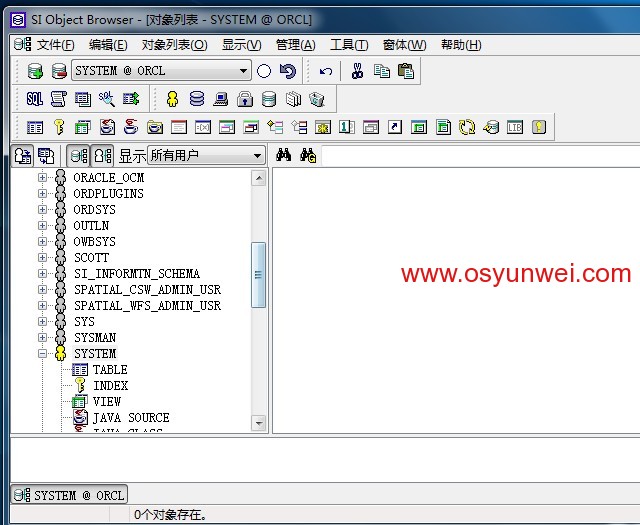Expand the SYSMAN user node
This screenshot has height=525, width=640.
[42, 338]
